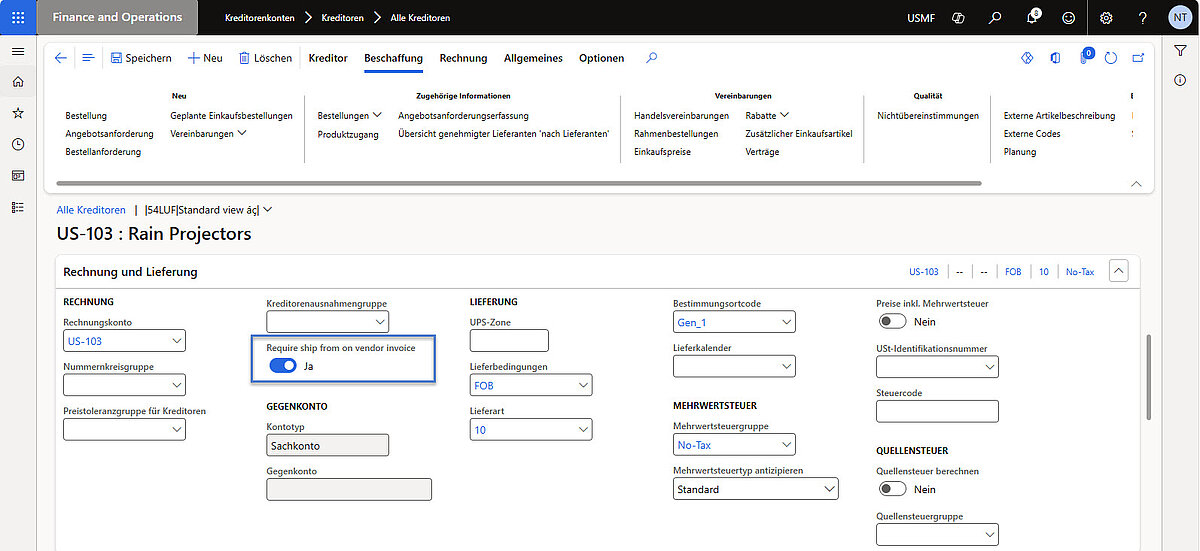
Task: Refresh the page with circular arrow
Action: point(1111,58)
